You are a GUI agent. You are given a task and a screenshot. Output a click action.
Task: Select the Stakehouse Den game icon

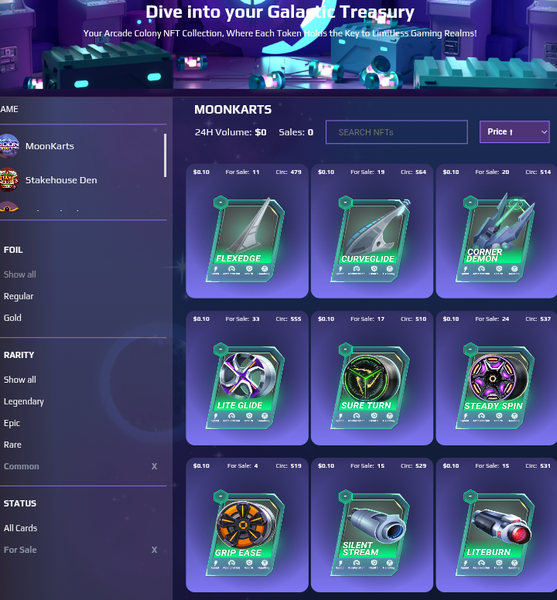tap(9, 179)
